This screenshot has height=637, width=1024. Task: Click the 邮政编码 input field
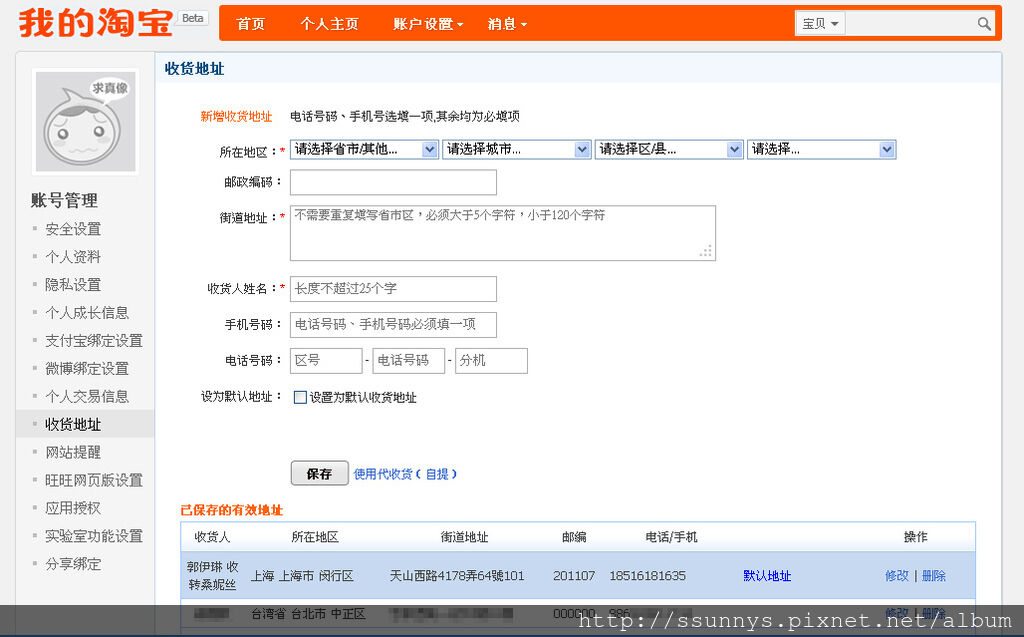point(393,182)
